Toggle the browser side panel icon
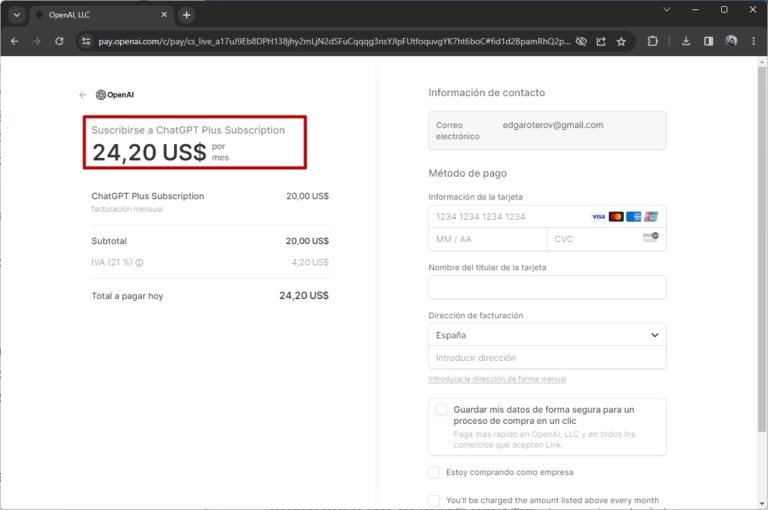The width and height of the screenshot is (768, 510). coord(708,41)
